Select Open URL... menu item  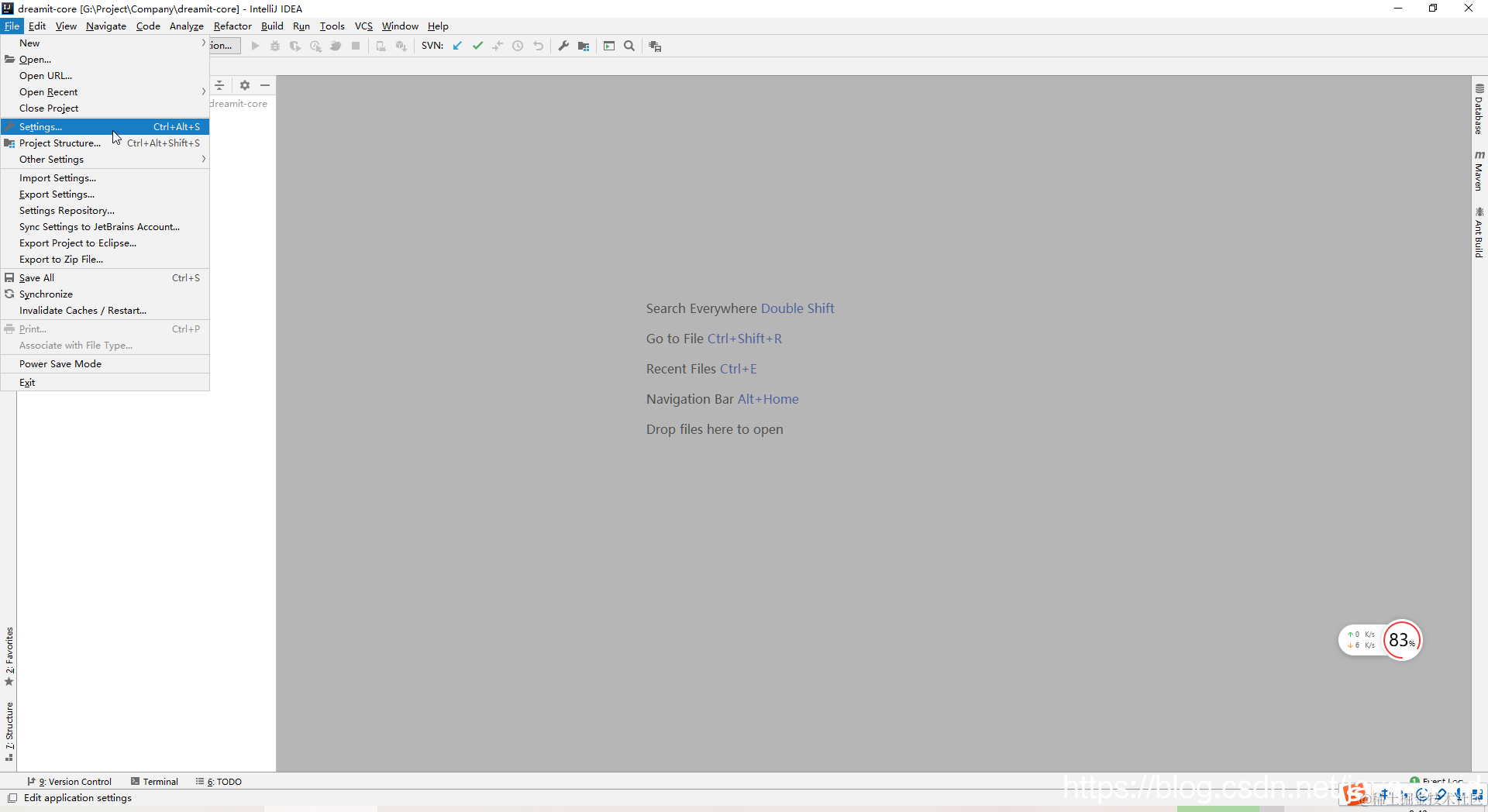(105, 76)
